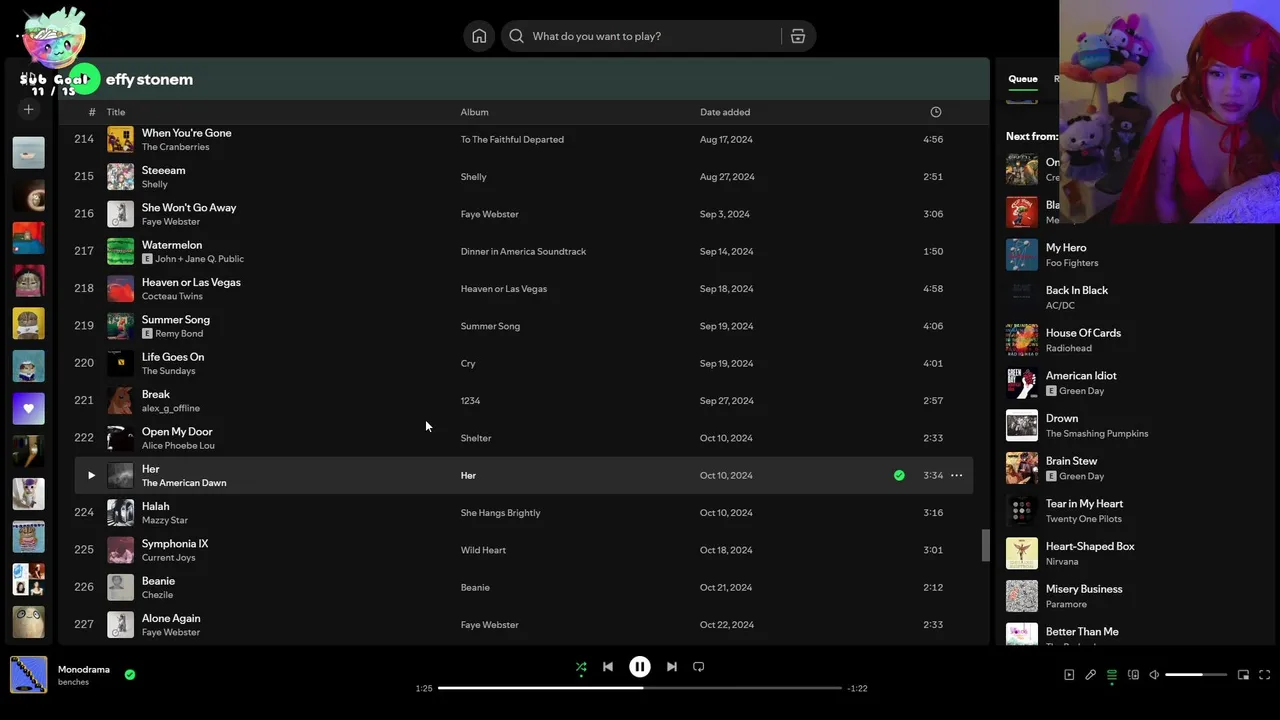Play the track Her using its row play arrow
The image size is (1280, 720).
click(x=91, y=476)
